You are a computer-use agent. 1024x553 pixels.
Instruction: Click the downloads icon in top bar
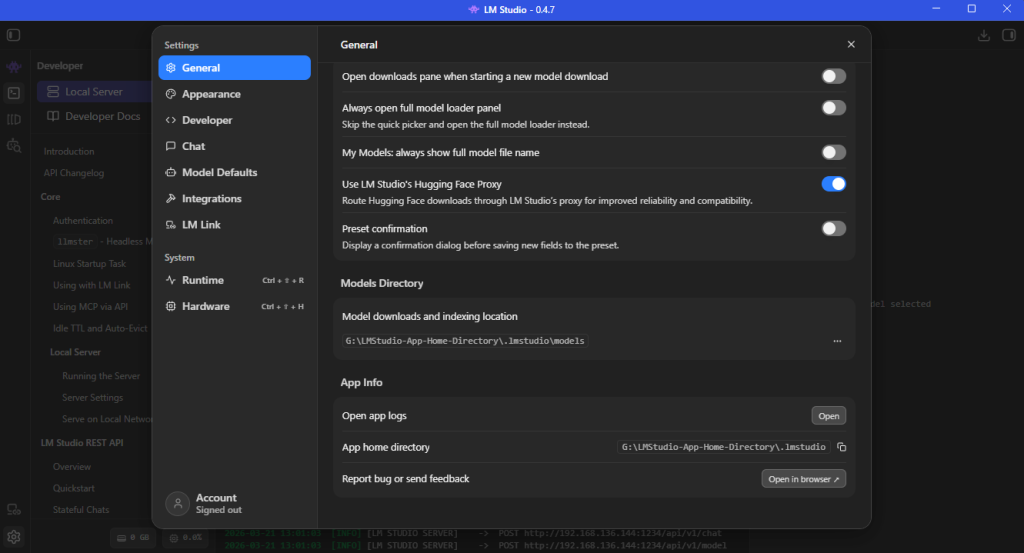(983, 35)
